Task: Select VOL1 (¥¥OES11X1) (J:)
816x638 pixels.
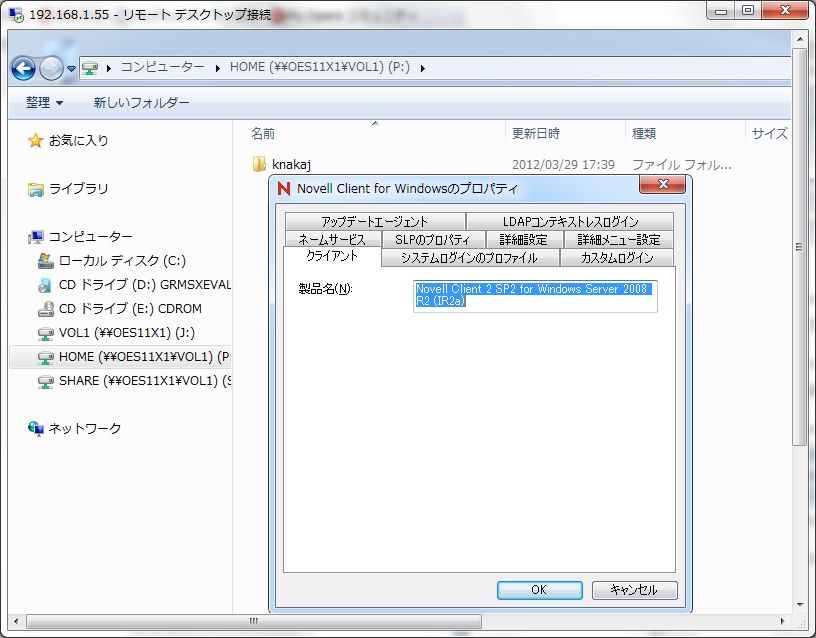Action: [x=127, y=333]
